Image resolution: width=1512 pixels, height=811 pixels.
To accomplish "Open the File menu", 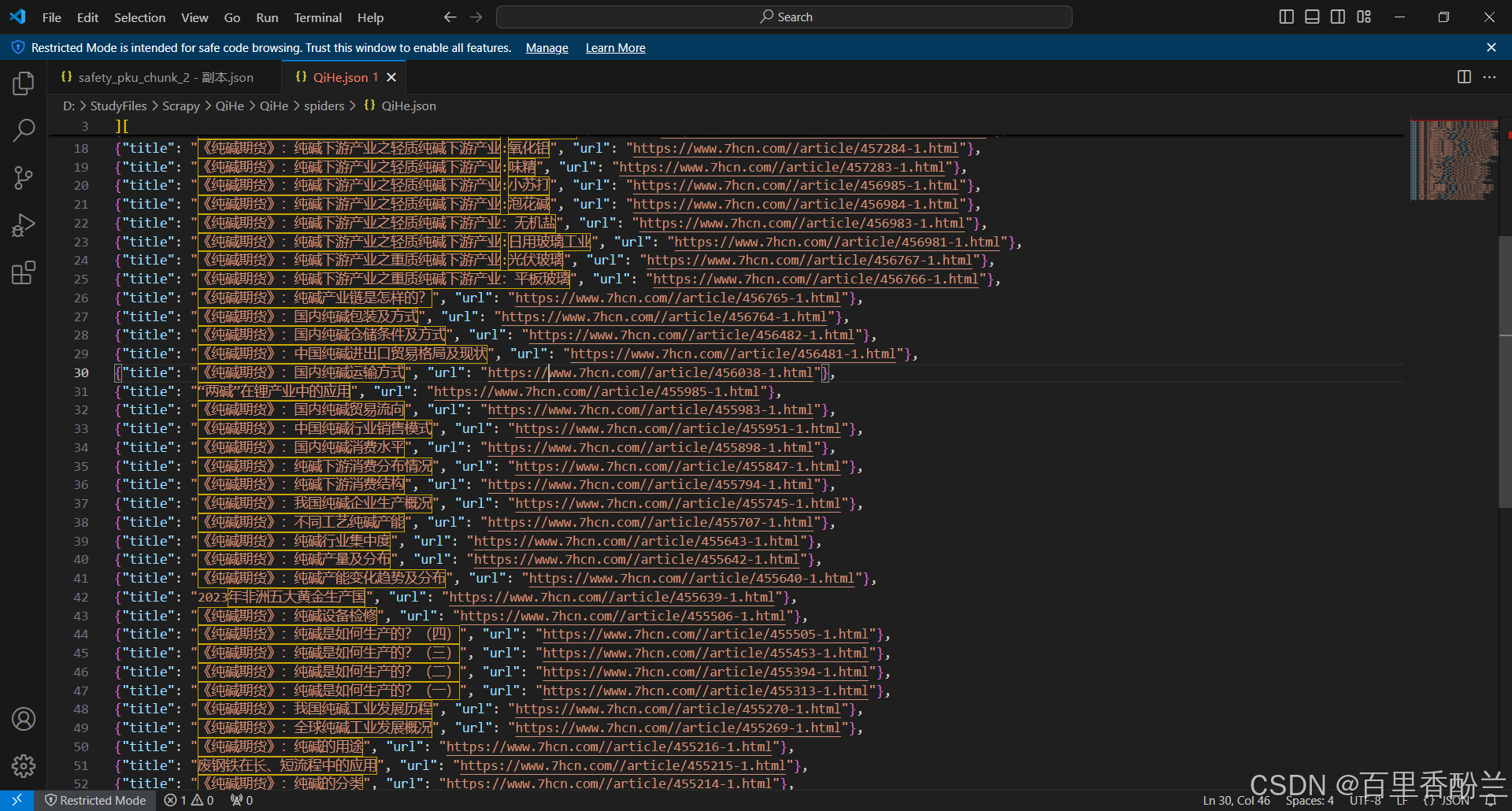I will coord(52,17).
